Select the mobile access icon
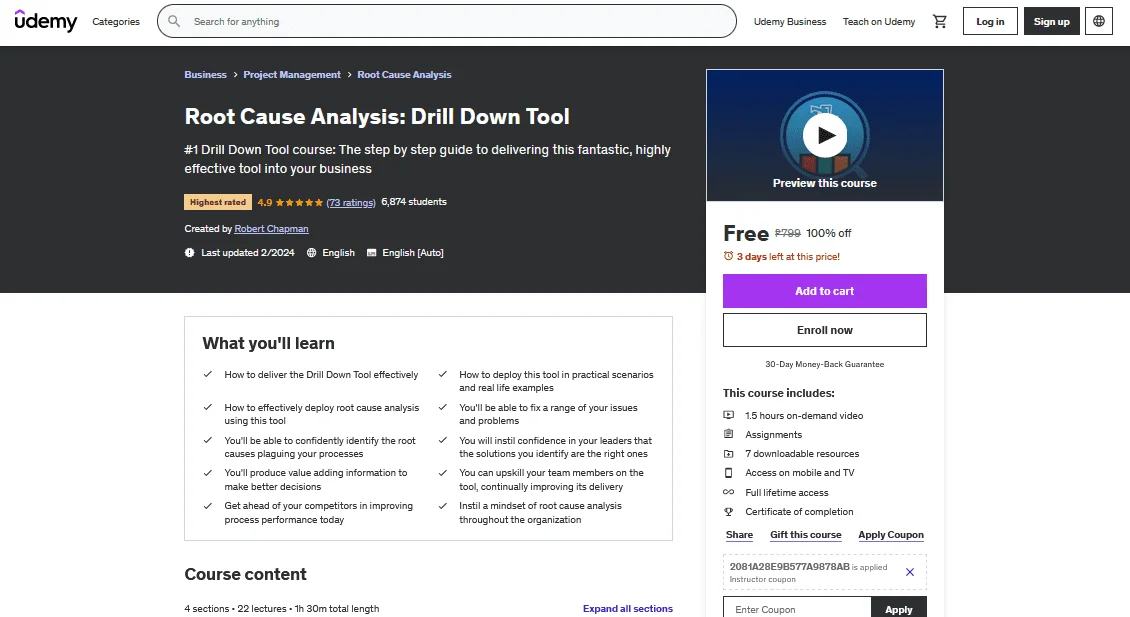Screen dimensions: 1130x617 tap(729, 473)
